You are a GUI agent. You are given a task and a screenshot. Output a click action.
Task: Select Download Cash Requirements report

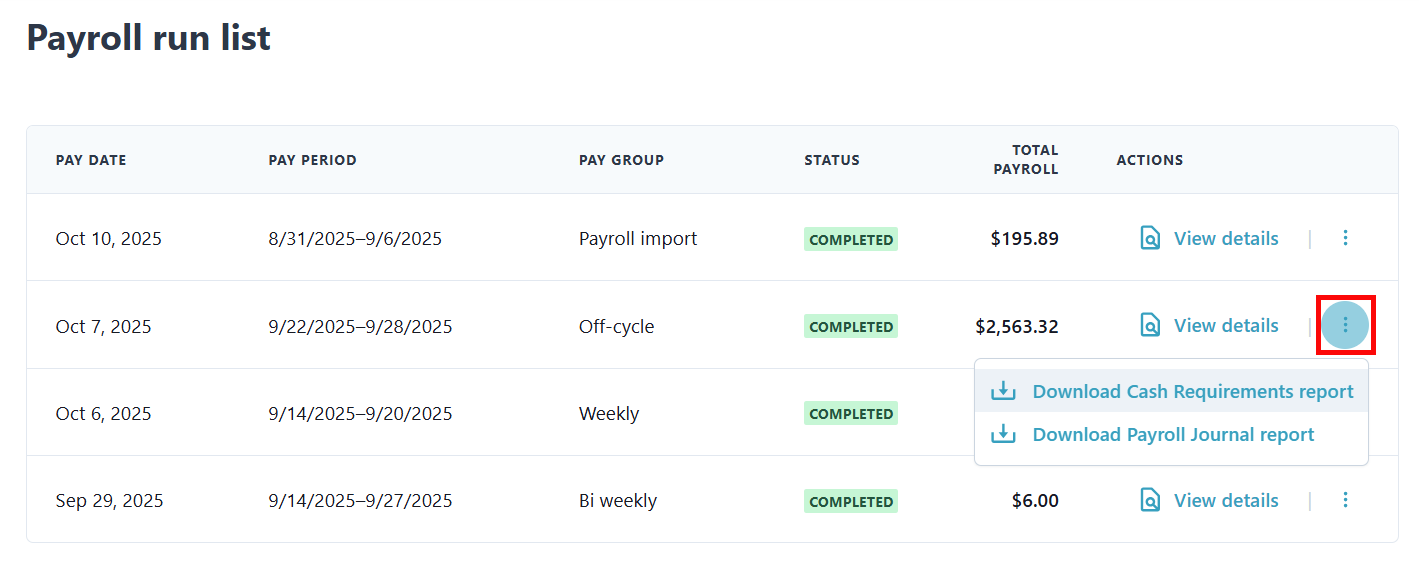1192,392
